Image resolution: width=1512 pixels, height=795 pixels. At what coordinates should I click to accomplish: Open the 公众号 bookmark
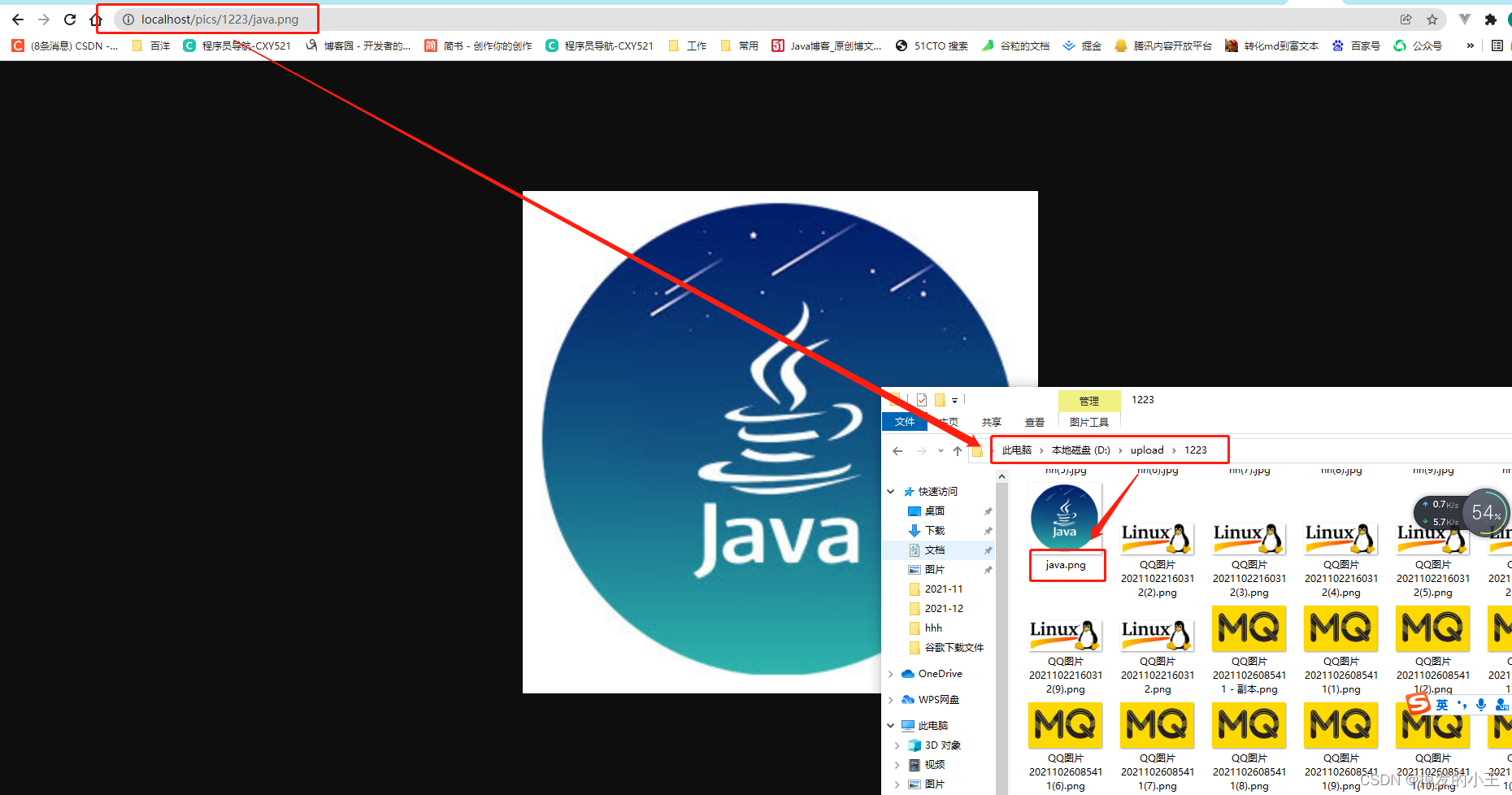pyautogui.click(x=1418, y=46)
